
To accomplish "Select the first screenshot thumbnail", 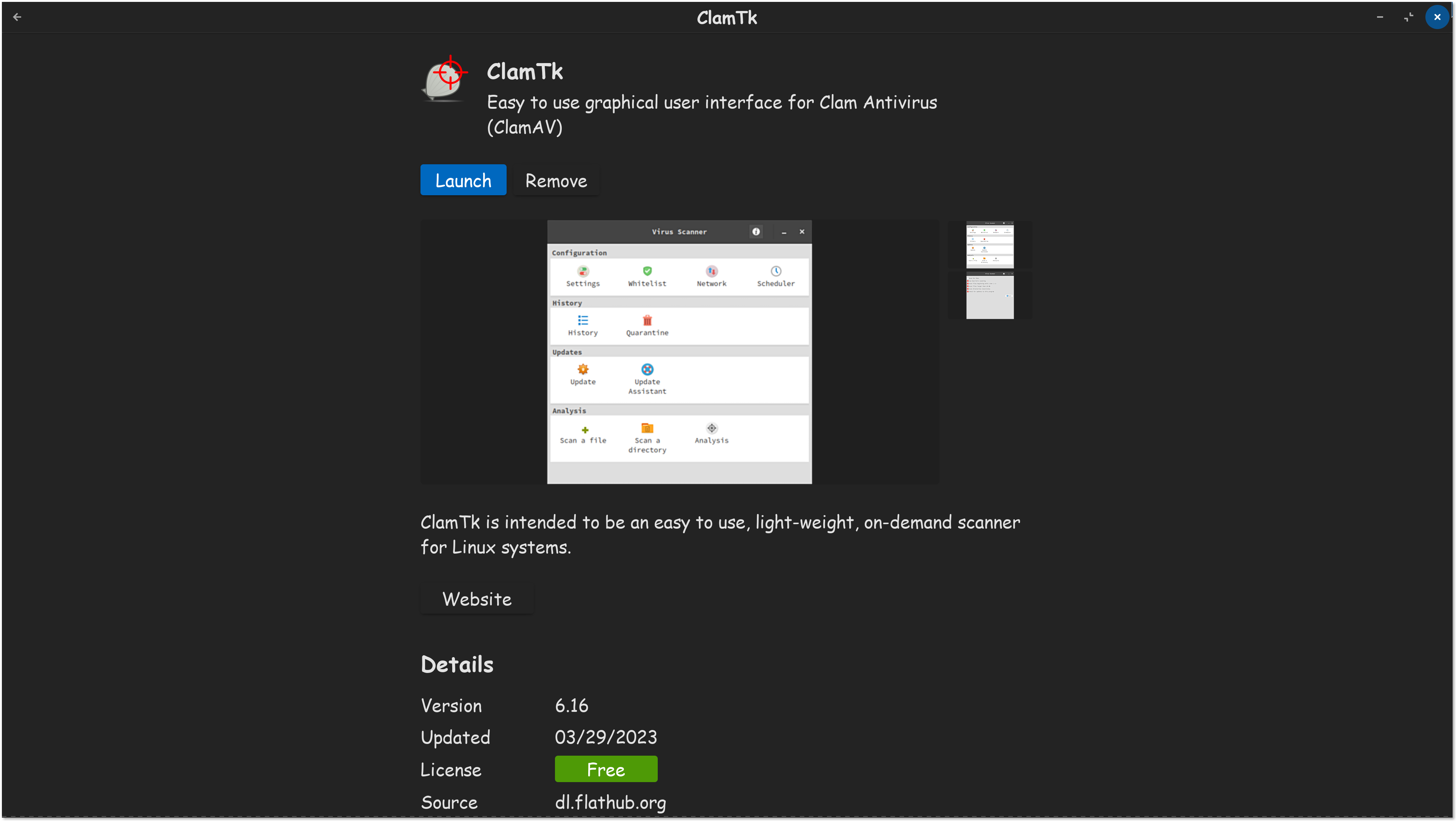I will [990, 245].
